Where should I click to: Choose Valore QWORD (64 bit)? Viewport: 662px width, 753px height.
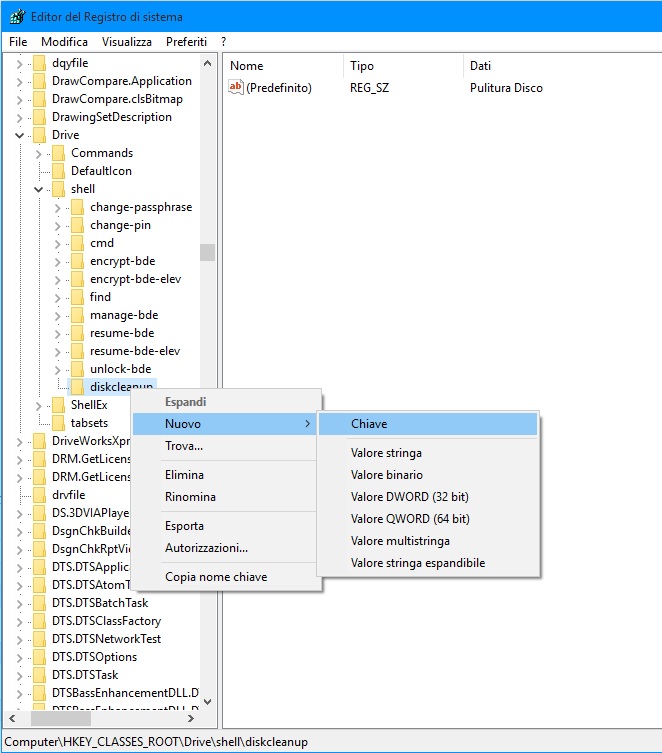coord(428,519)
